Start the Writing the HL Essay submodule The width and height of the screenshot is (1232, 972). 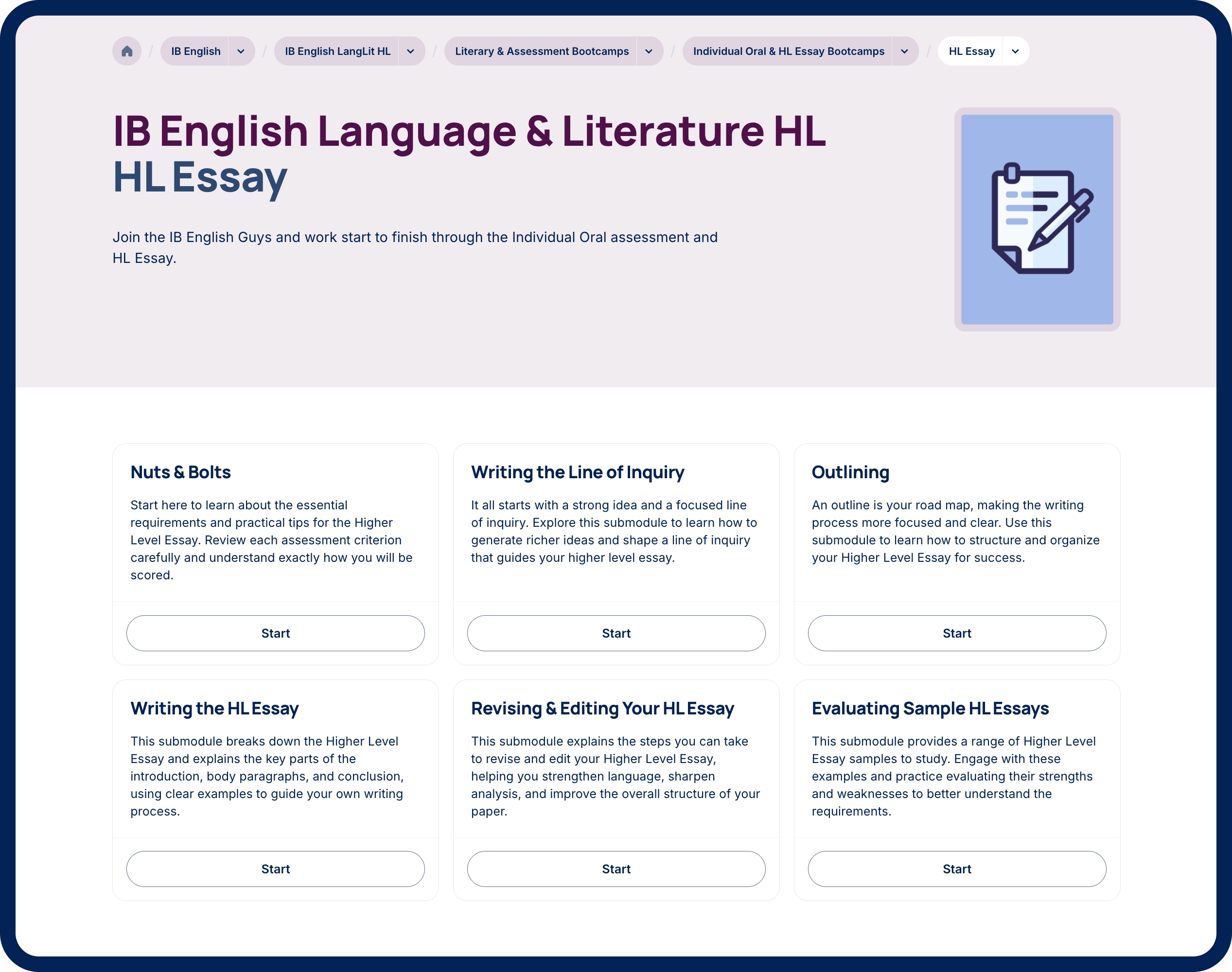[276, 868]
